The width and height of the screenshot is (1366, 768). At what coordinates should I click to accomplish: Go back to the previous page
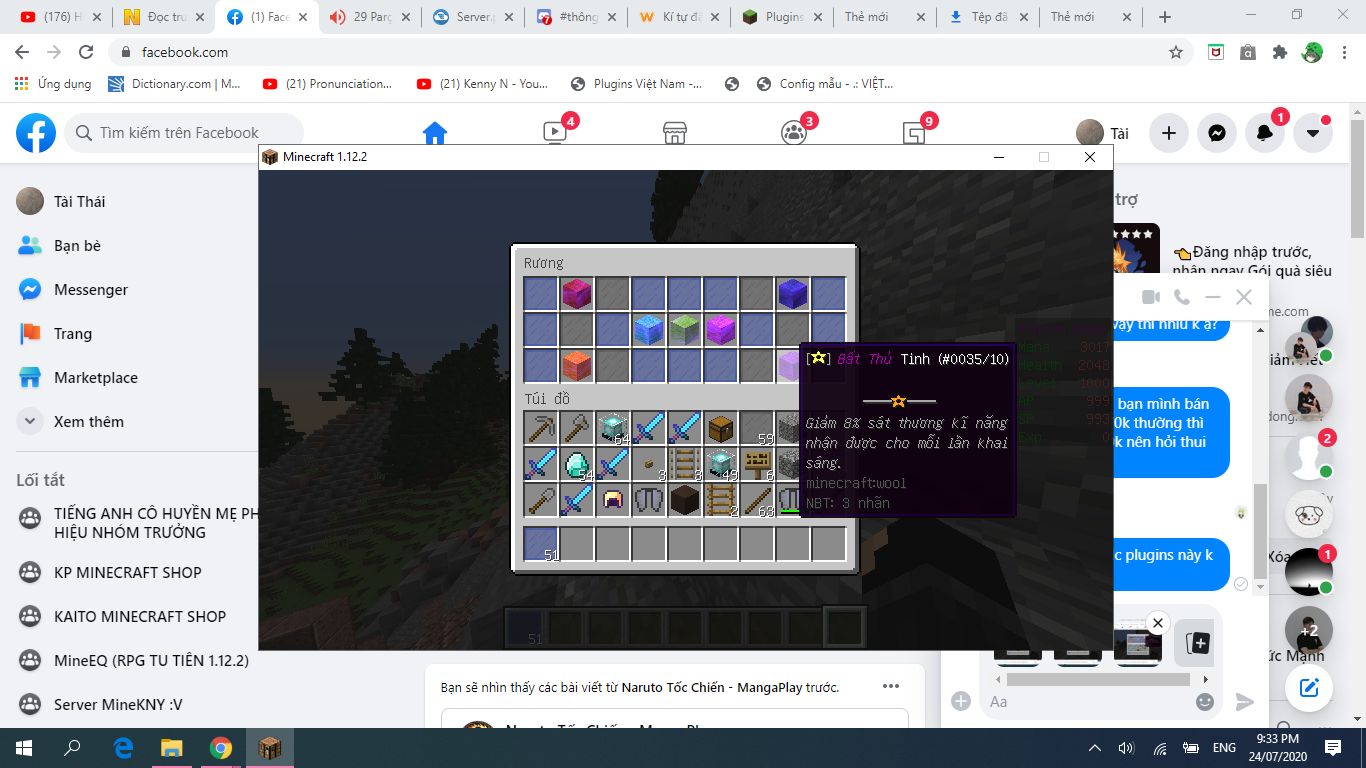[x=22, y=52]
